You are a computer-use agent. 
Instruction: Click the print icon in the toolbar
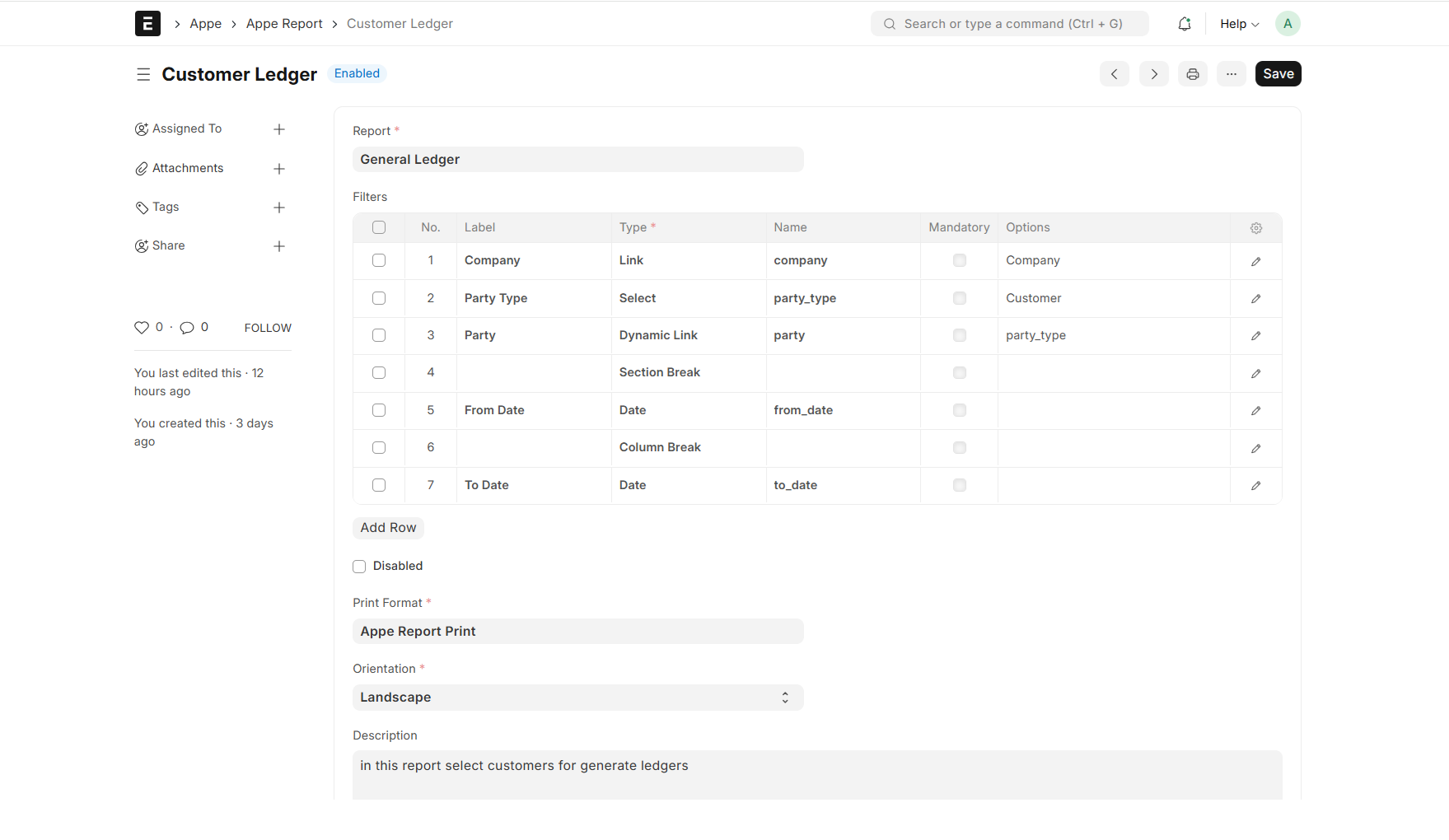(1192, 73)
